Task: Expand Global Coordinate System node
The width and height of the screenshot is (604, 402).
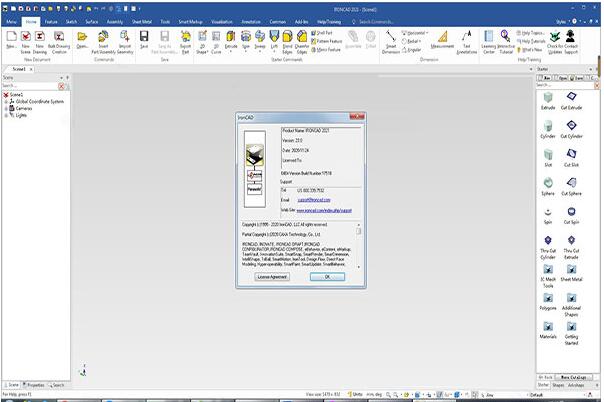Action: tap(6, 102)
